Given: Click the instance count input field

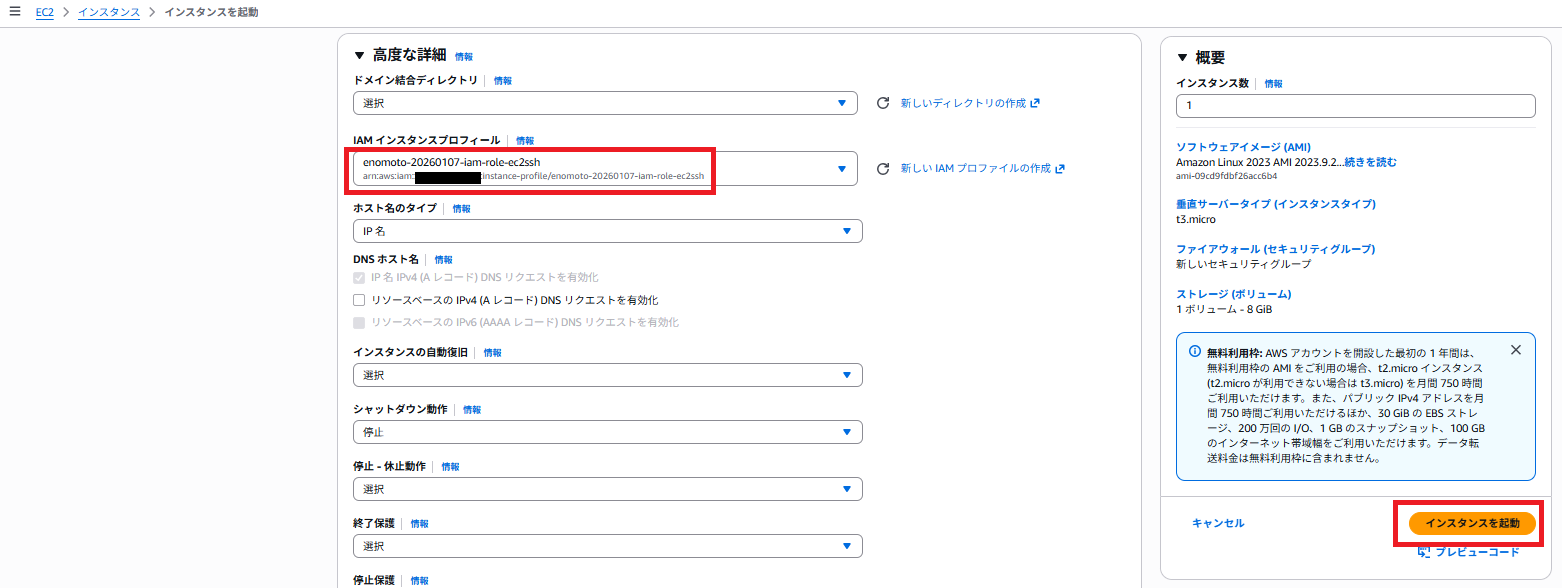Looking at the screenshot, I should [x=1355, y=106].
